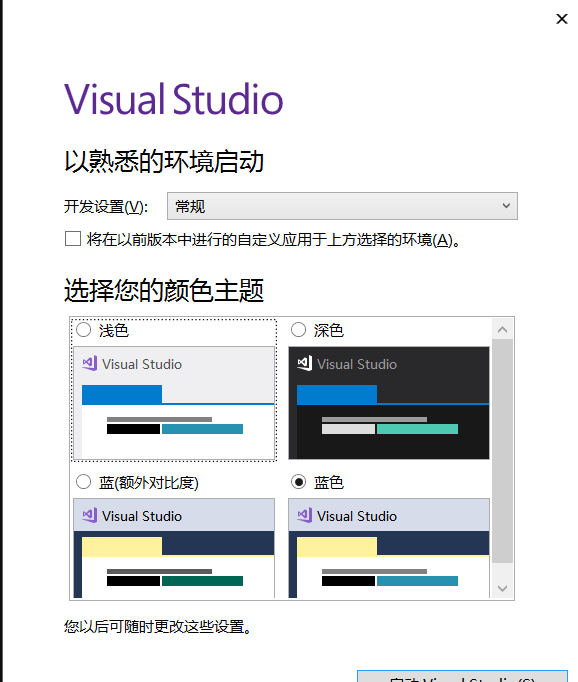Click the theme list scroll-down arrow
The width and height of the screenshot is (578, 682).
click(503, 588)
